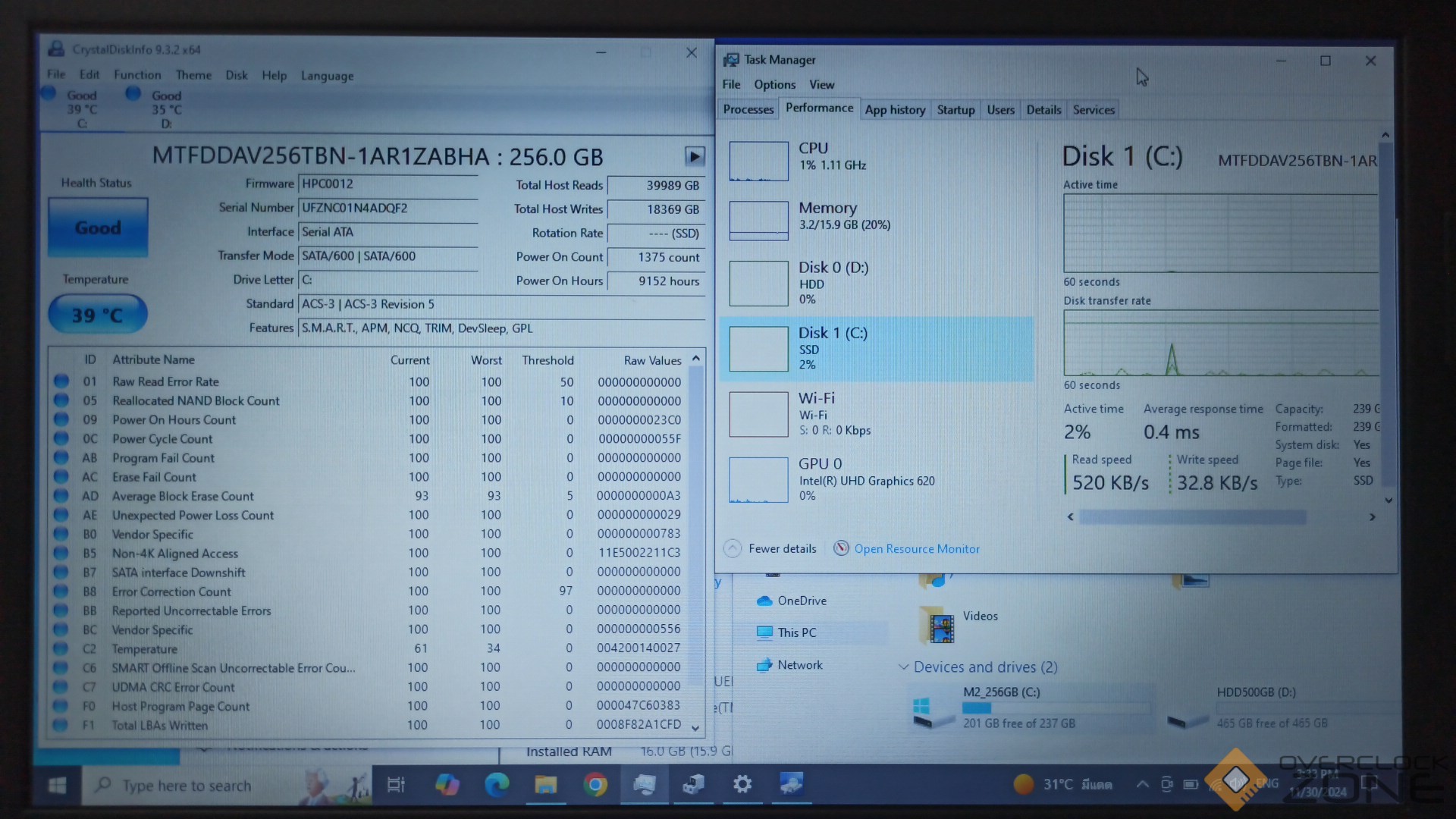Open Settings gear from the taskbar
1456x819 pixels.
pos(742,784)
